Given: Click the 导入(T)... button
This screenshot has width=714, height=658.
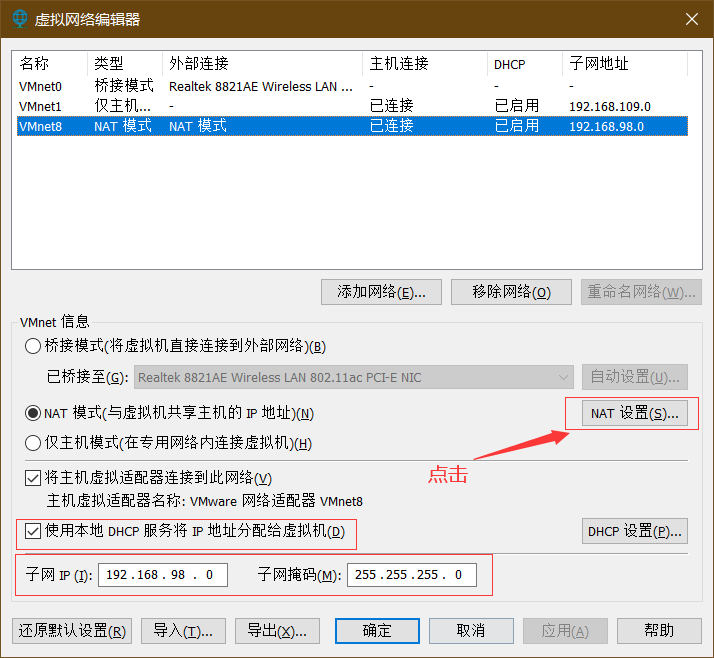Looking at the screenshot, I should 183,631.
